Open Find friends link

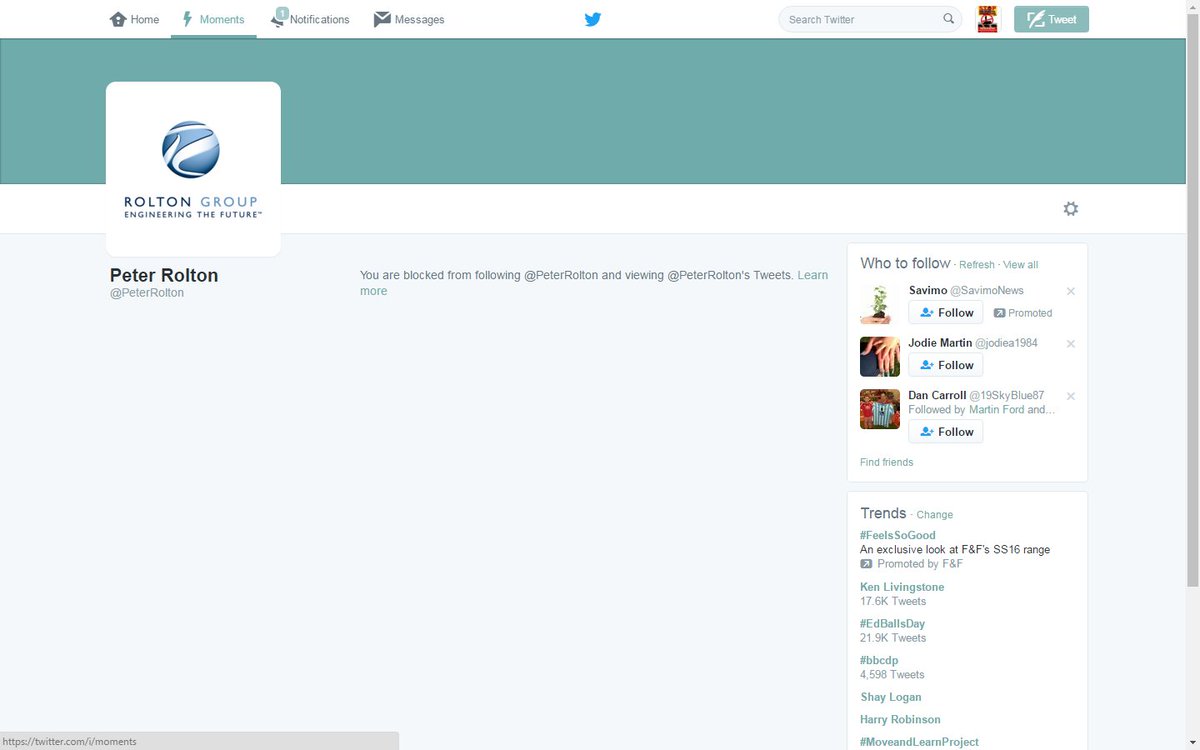tap(886, 462)
